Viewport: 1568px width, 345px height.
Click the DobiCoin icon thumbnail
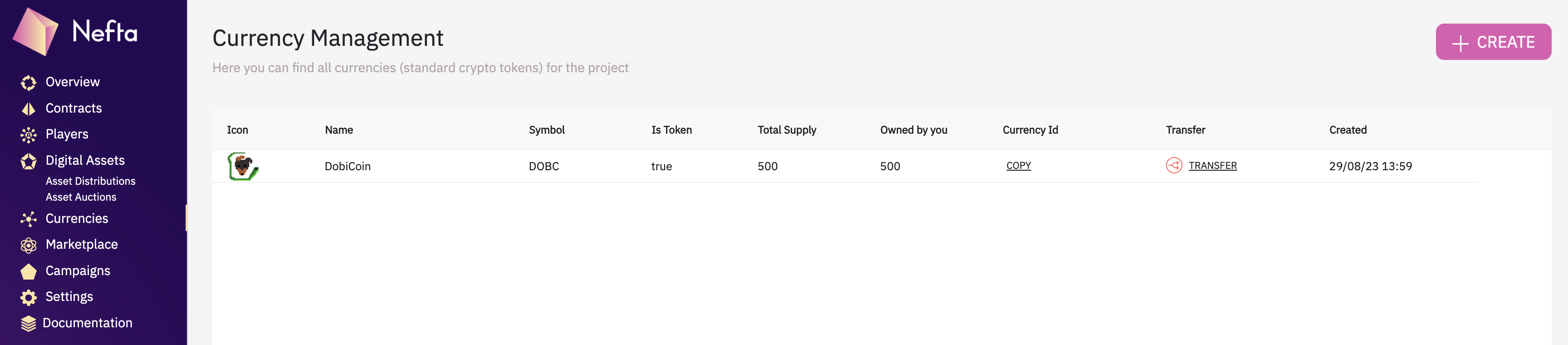pos(242,167)
